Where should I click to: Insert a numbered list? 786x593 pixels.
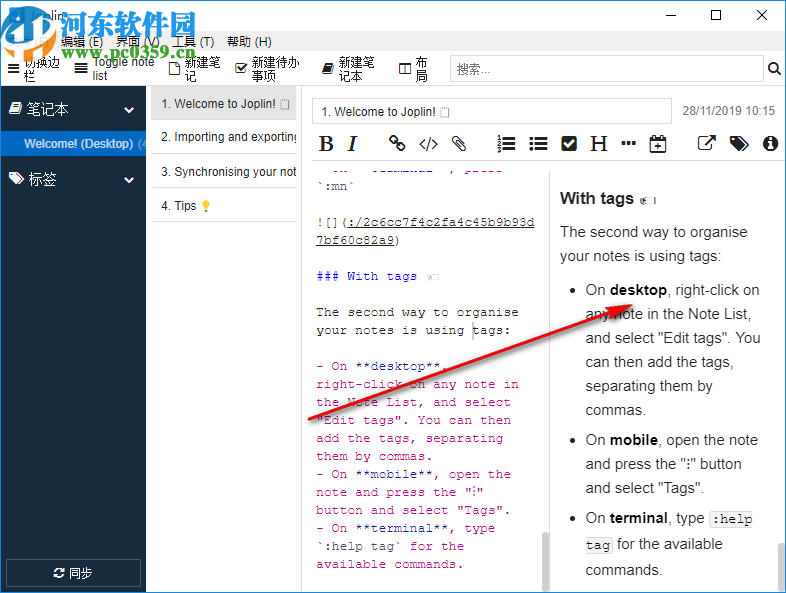(x=507, y=144)
